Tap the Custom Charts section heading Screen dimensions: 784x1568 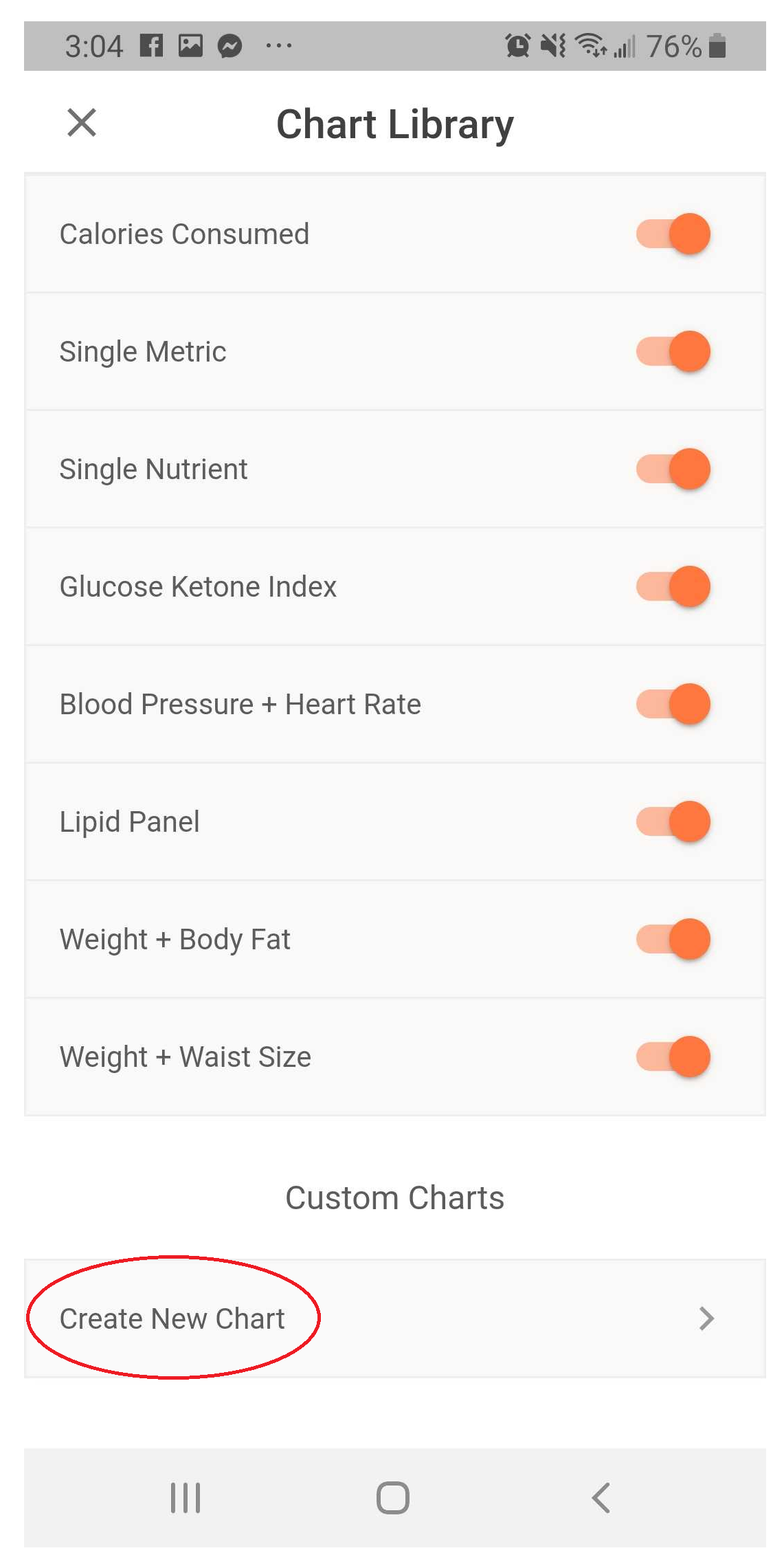[x=394, y=1198]
